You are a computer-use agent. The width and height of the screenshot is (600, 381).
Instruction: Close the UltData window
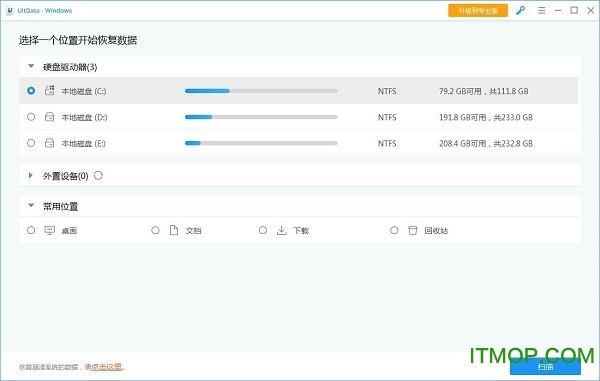[591, 10]
